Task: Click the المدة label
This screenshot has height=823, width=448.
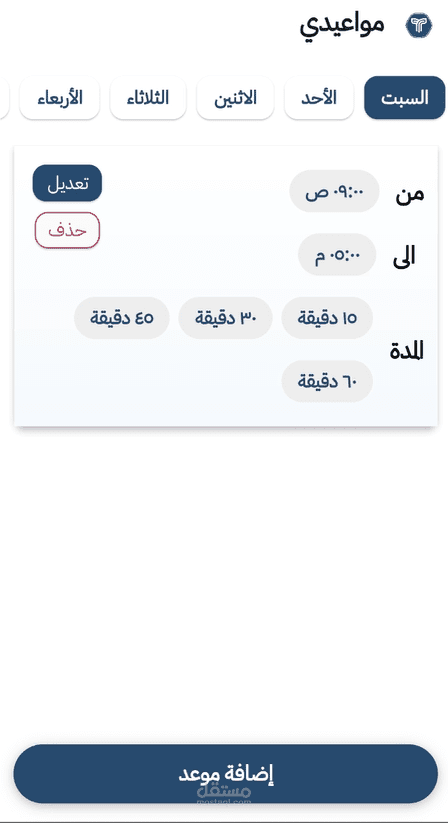Action: click(x=407, y=350)
